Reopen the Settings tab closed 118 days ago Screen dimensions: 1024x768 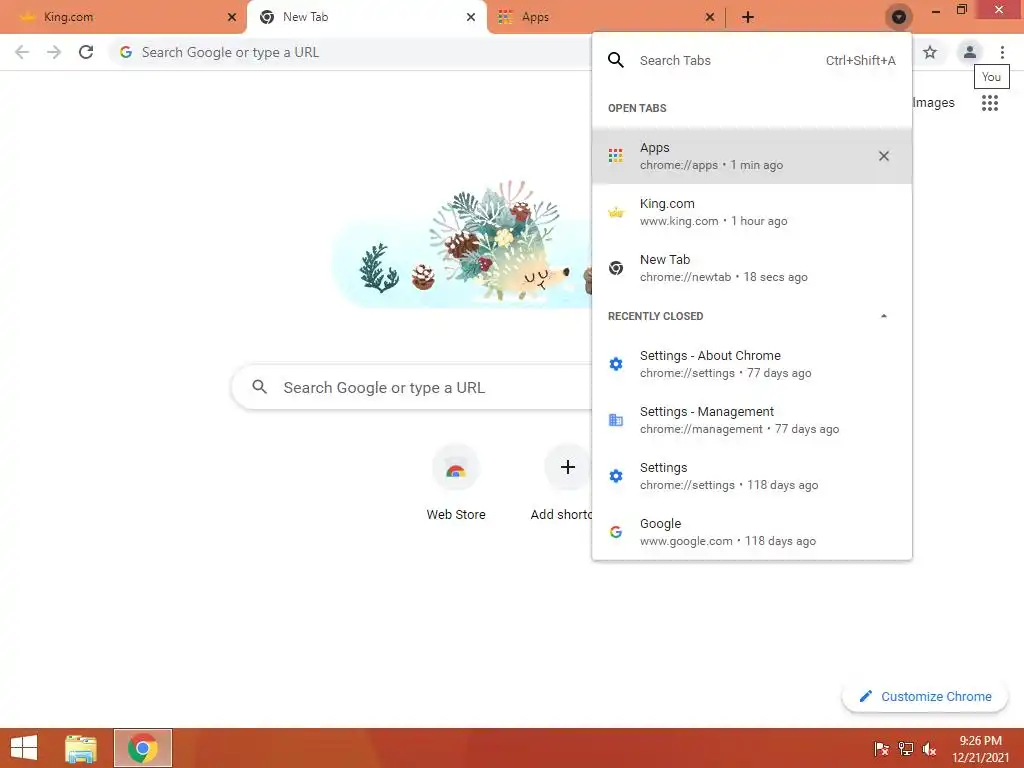point(752,476)
